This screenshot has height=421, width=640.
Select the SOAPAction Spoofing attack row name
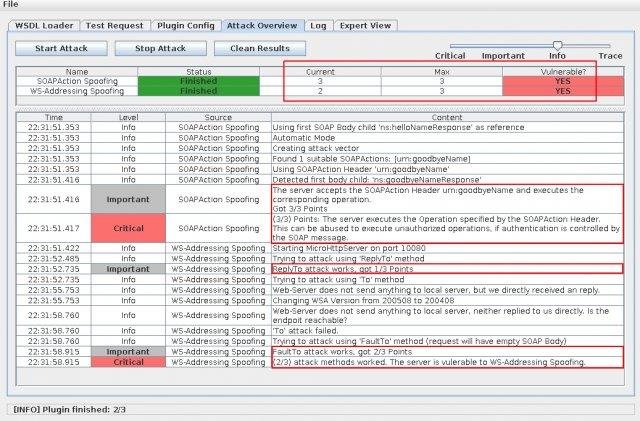point(77,81)
